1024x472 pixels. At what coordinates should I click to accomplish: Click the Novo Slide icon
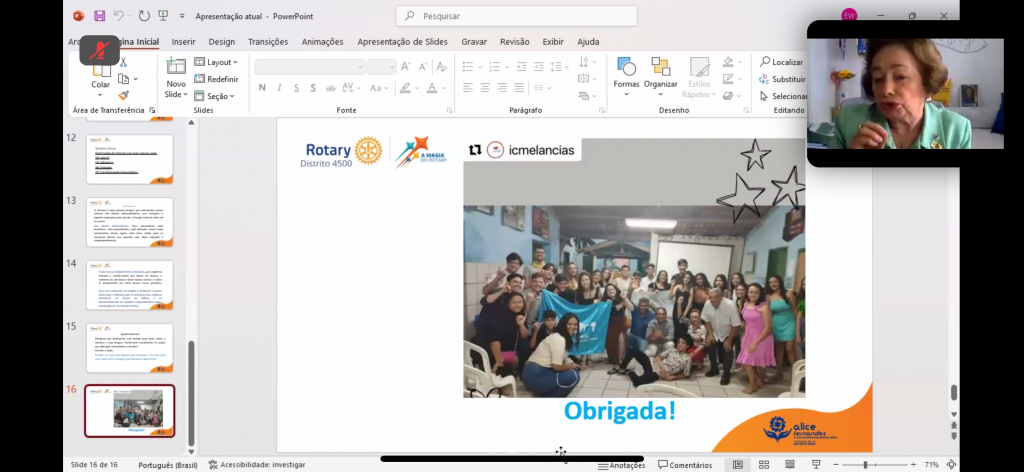[x=176, y=67]
